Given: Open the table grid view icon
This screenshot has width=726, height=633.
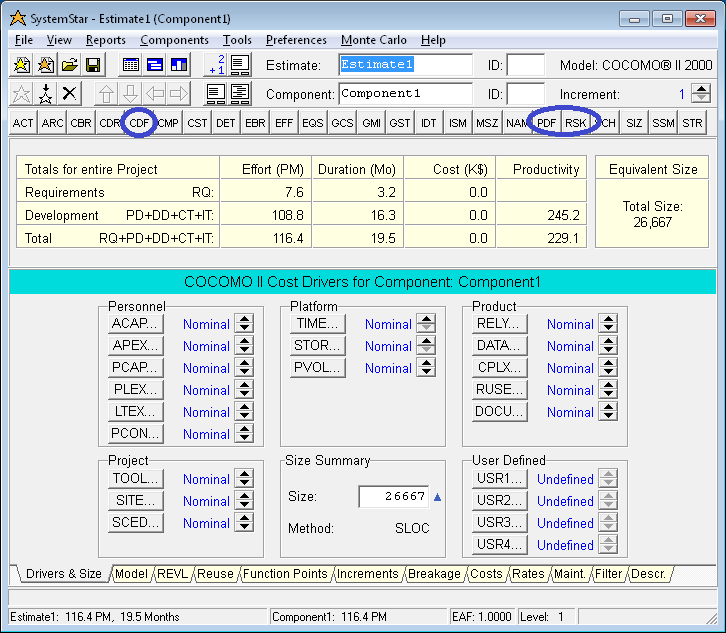Looking at the screenshot, I should coord(131,65).
